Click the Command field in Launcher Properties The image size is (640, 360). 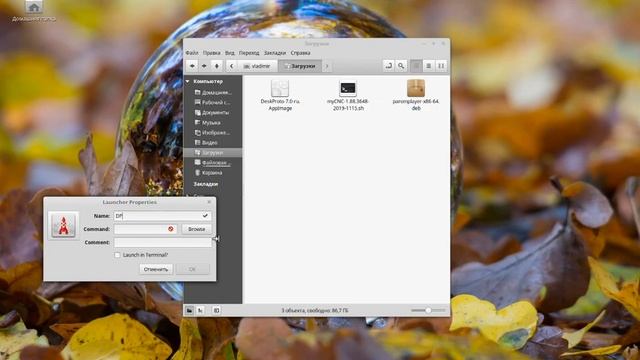click(145, 229)
